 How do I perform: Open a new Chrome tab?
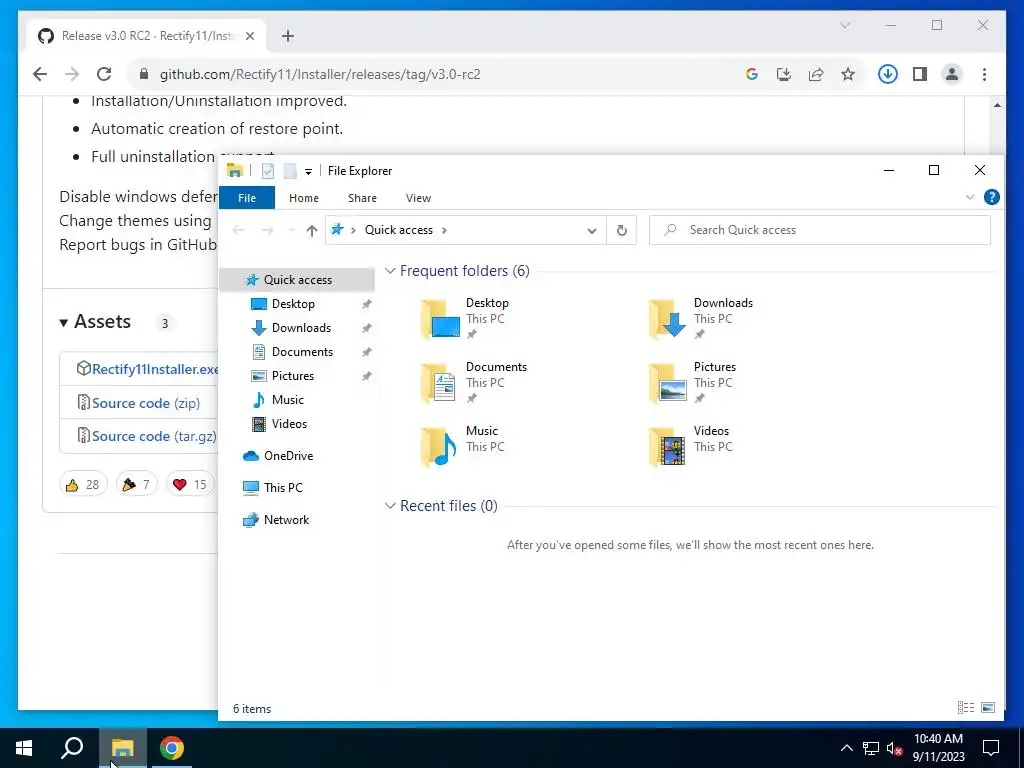[288, 36]
